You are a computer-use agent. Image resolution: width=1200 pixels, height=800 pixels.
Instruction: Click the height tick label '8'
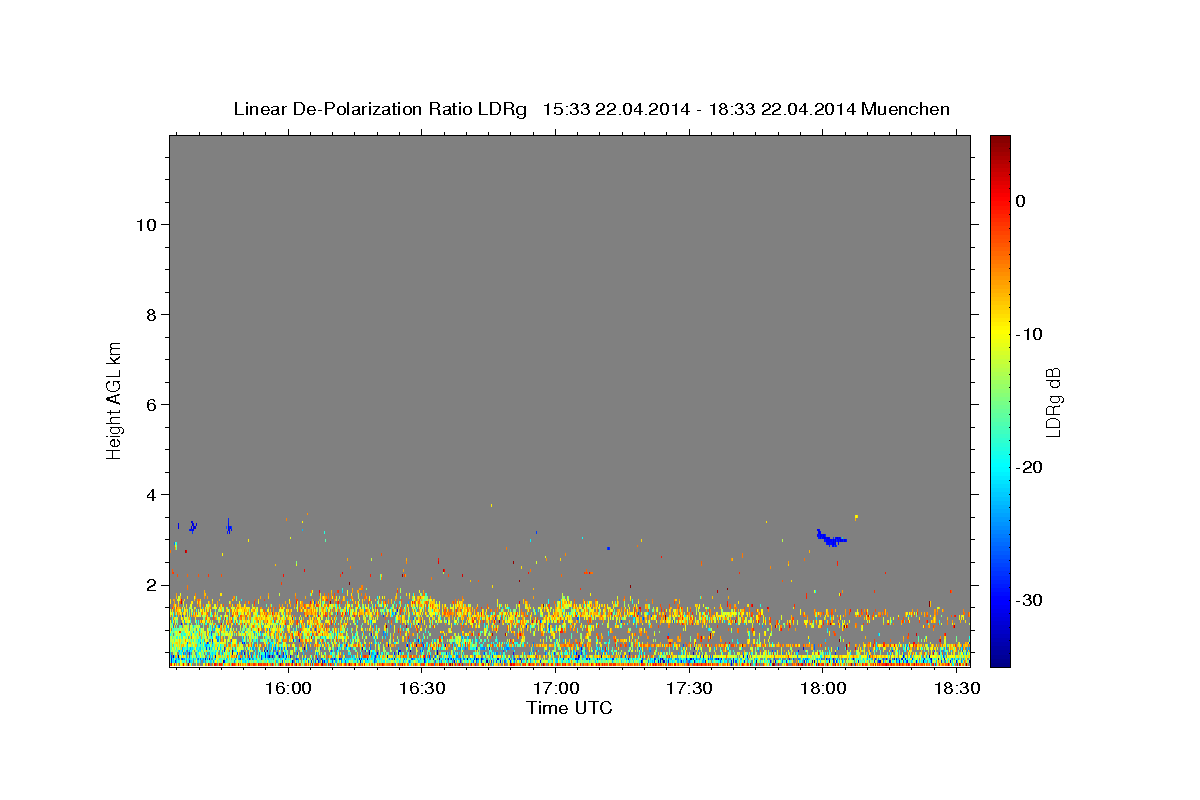[151, 314]
